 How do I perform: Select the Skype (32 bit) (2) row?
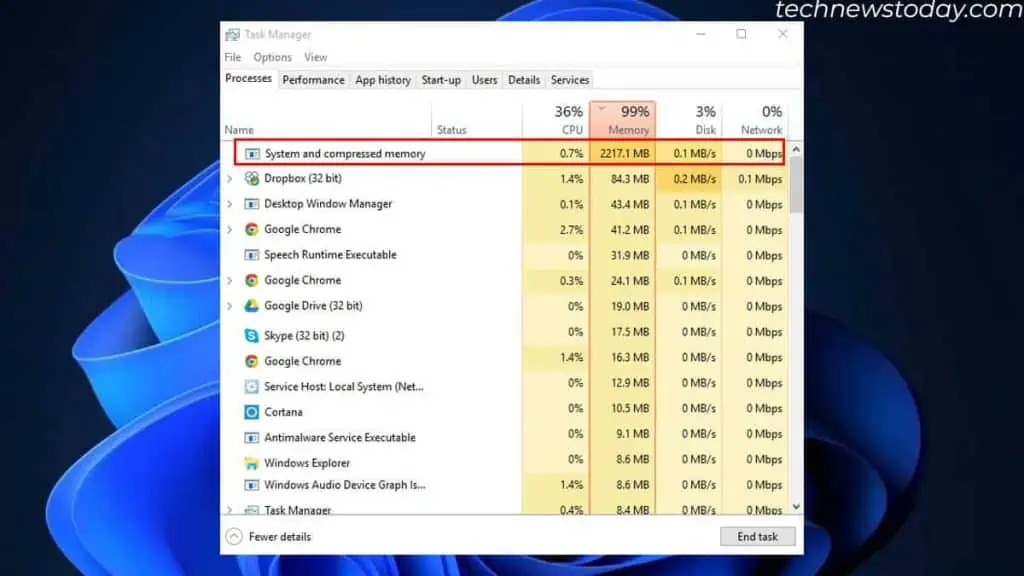(x=504, y=336)
